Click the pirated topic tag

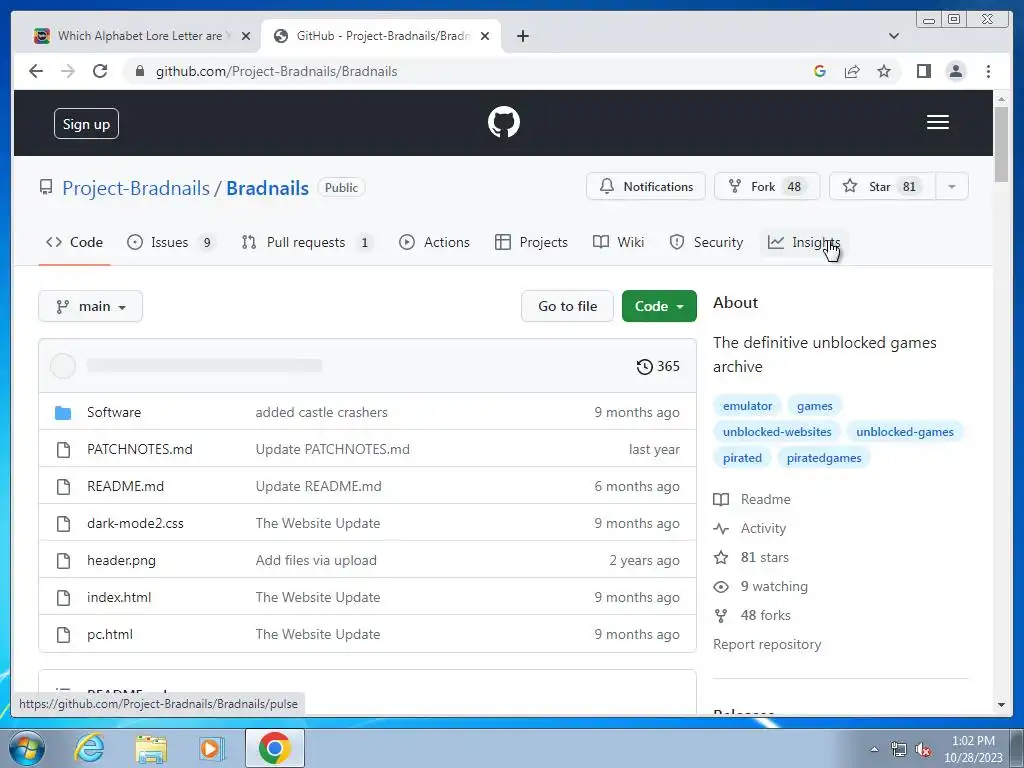coord(742,458)
